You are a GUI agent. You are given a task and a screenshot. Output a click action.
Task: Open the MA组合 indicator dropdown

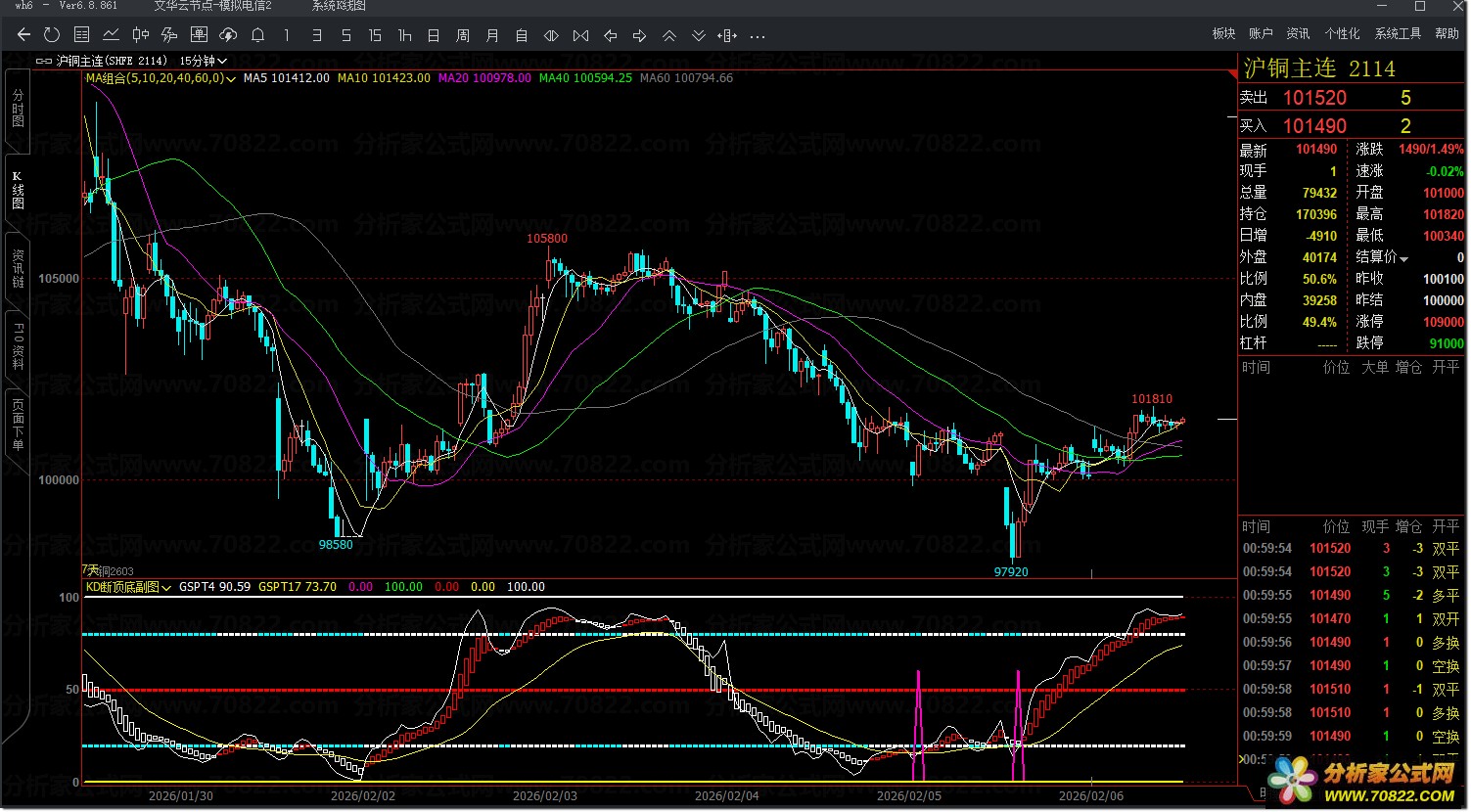point(231,79)
